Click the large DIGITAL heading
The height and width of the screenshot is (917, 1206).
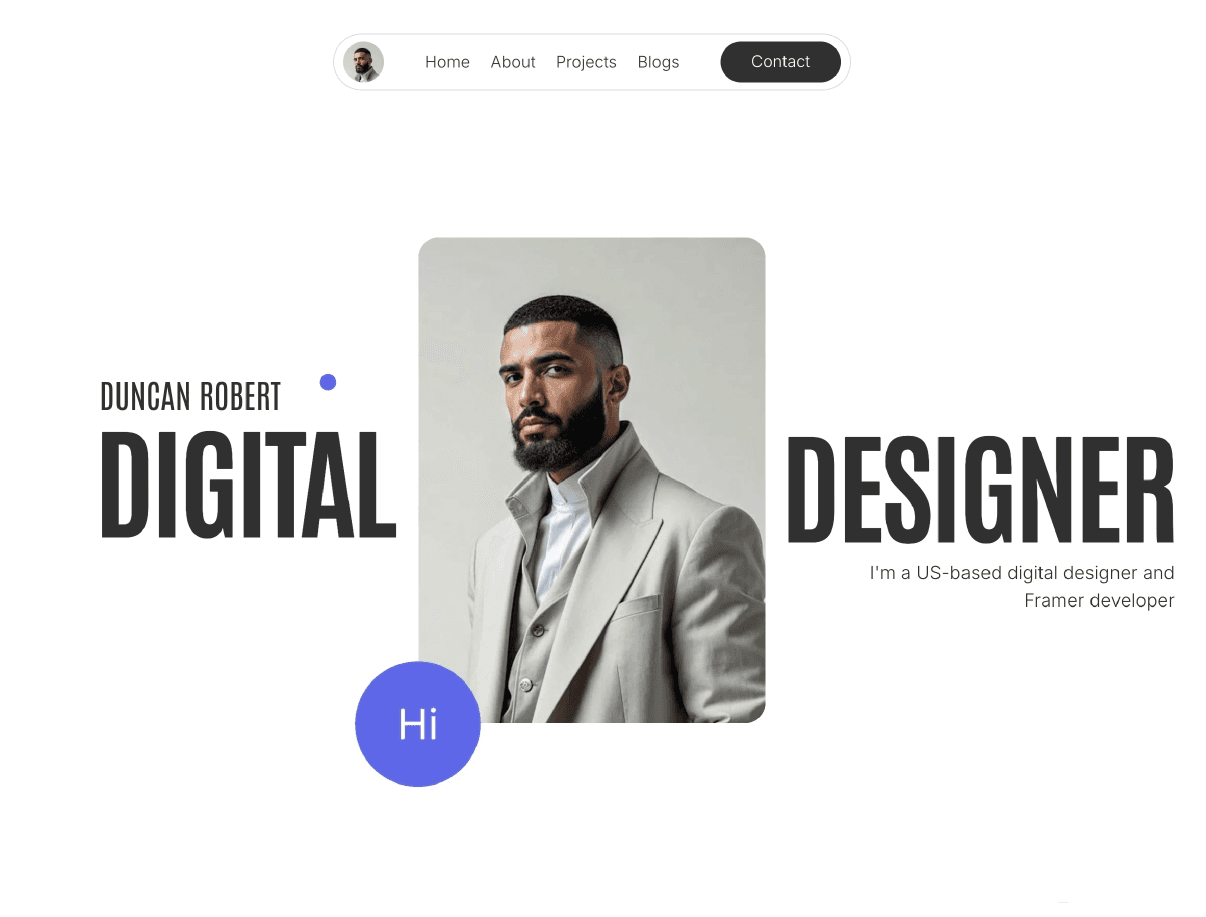(248, 485)
